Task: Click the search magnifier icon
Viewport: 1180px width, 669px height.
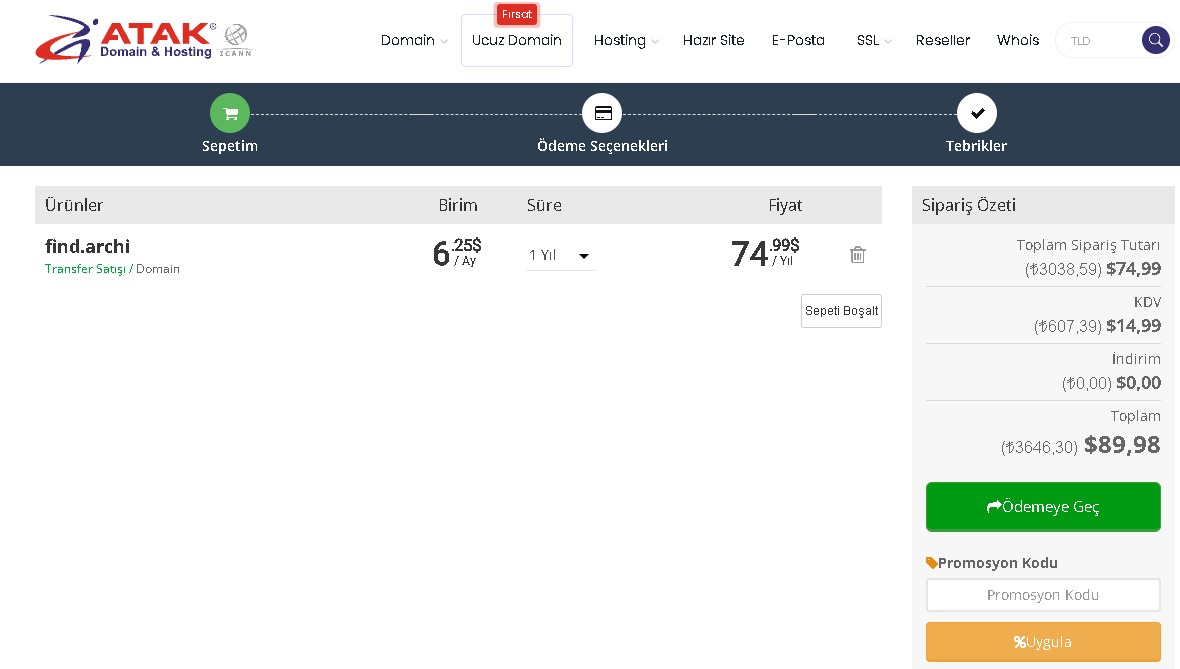Action: tap(1155, 41)
